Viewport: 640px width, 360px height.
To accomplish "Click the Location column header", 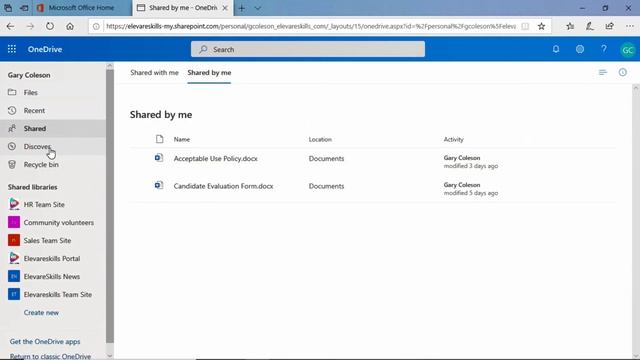I will pos(320,140).
